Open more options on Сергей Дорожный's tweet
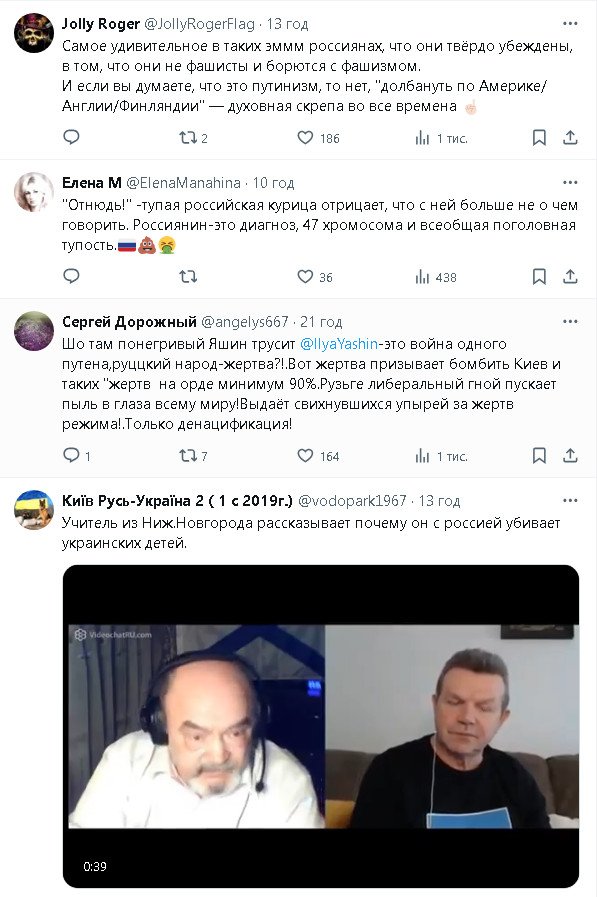This screenshot has height=897, width=597. (x=570, y=322)
